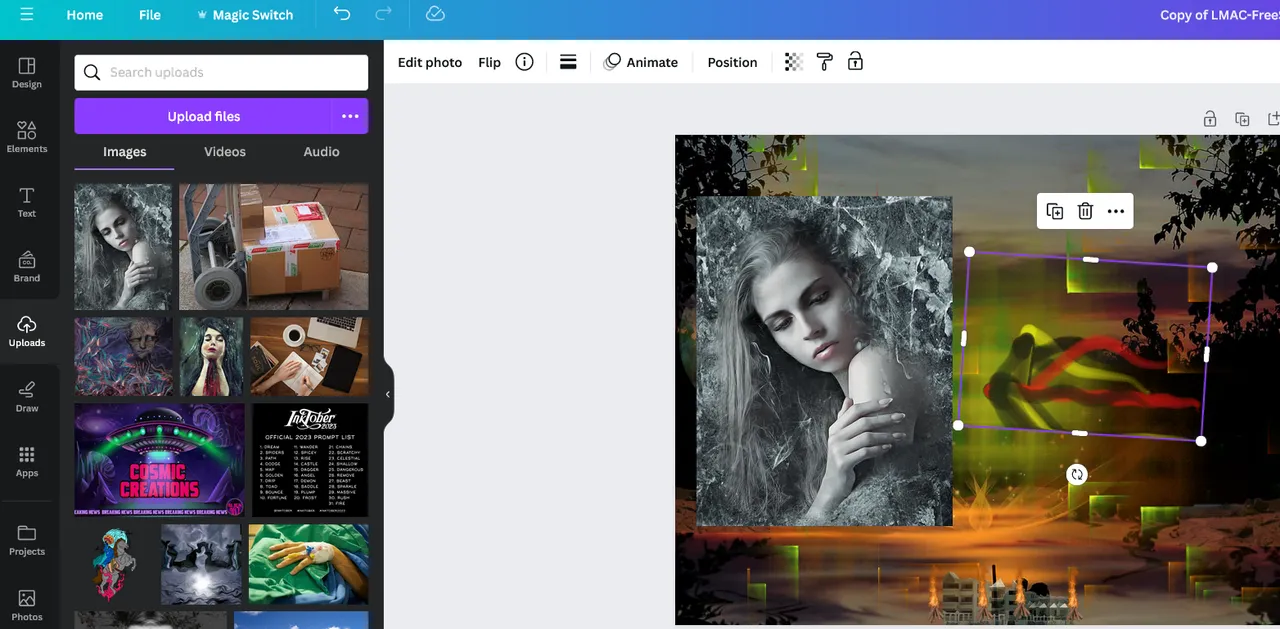Select the copy style paint roller icon
The height and width of the screenshot is (629, 1280).
(x=824, y=62)
